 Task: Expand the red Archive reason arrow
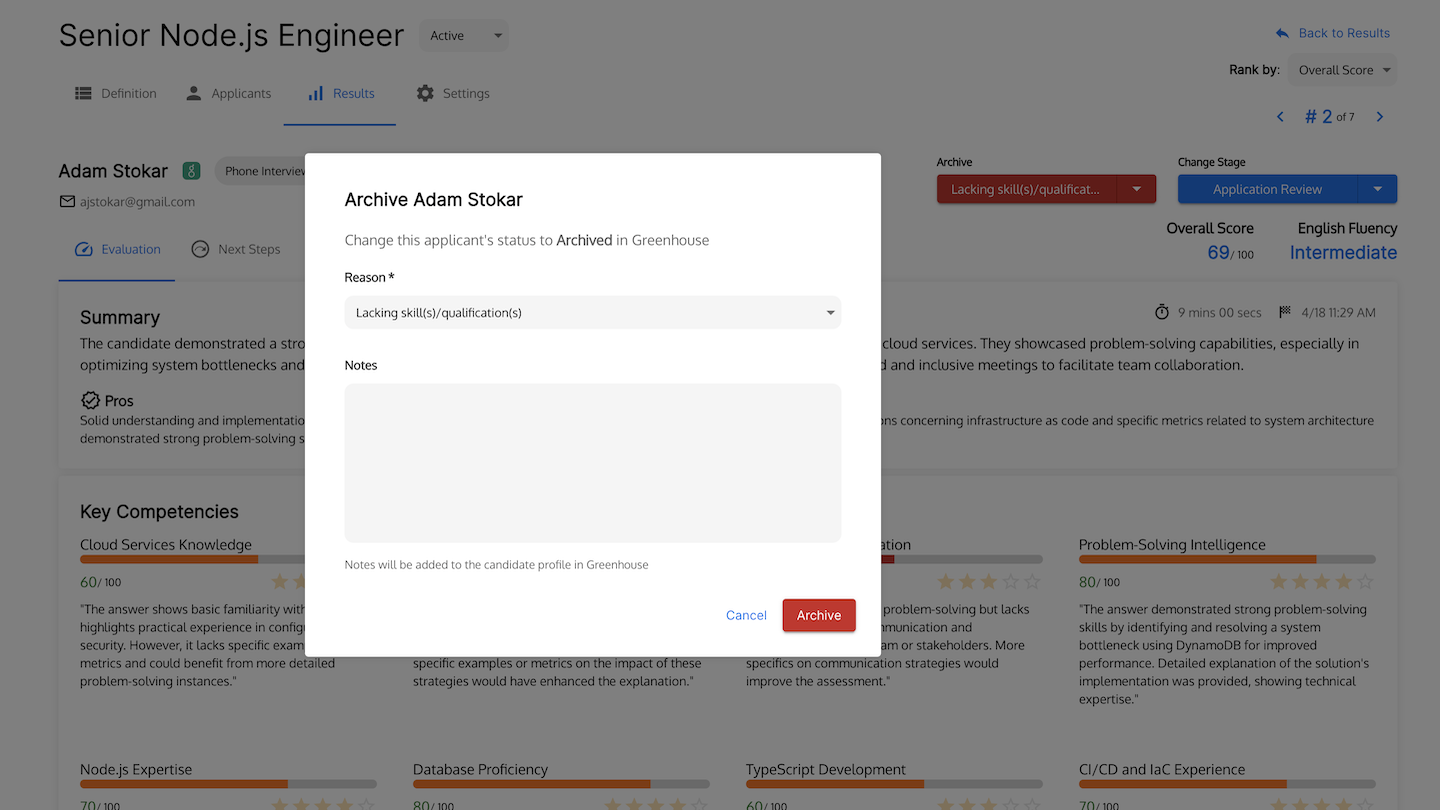[1136, 189]
